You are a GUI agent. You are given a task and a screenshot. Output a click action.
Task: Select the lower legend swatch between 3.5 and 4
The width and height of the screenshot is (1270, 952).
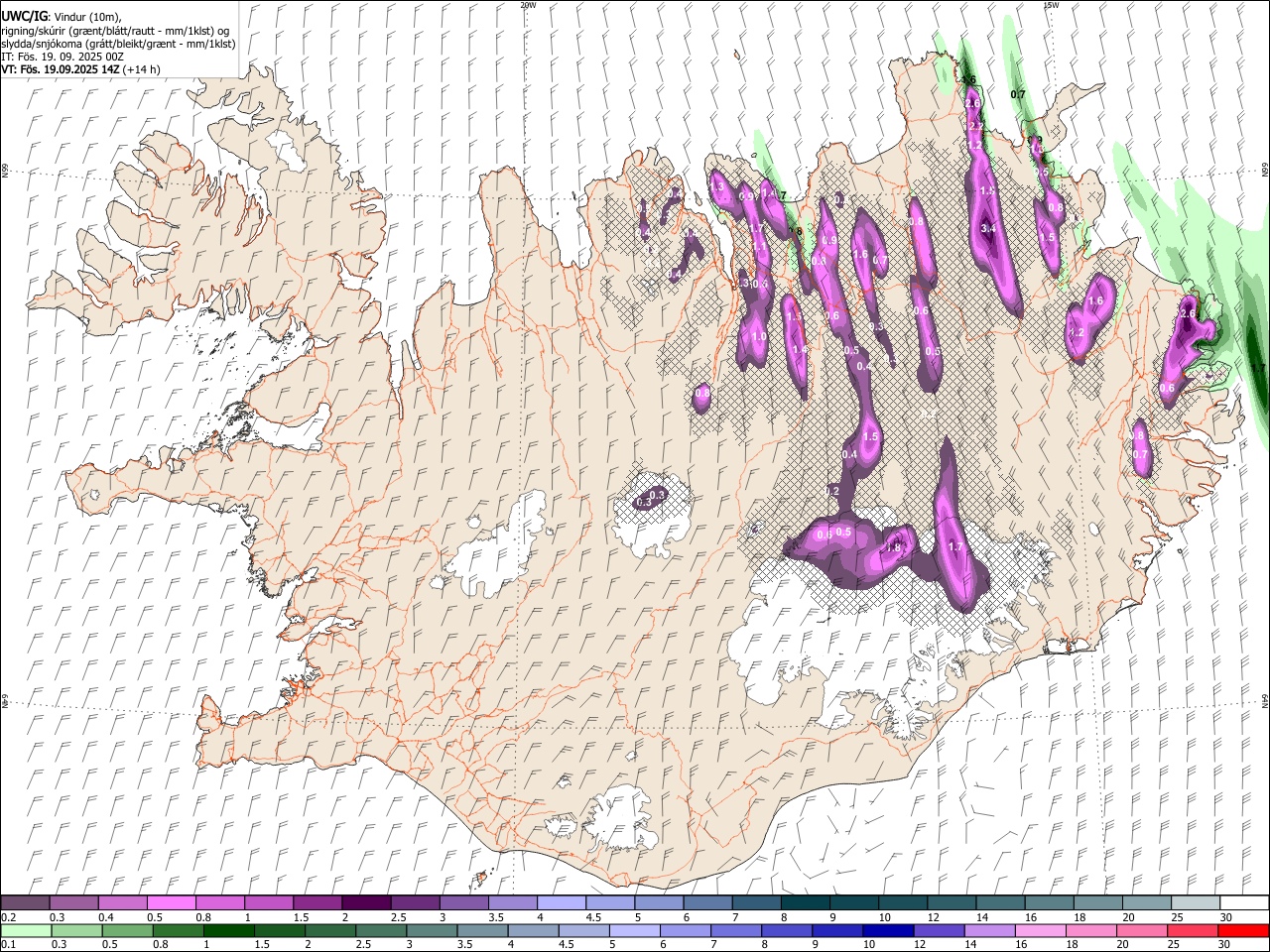(481, 930)
